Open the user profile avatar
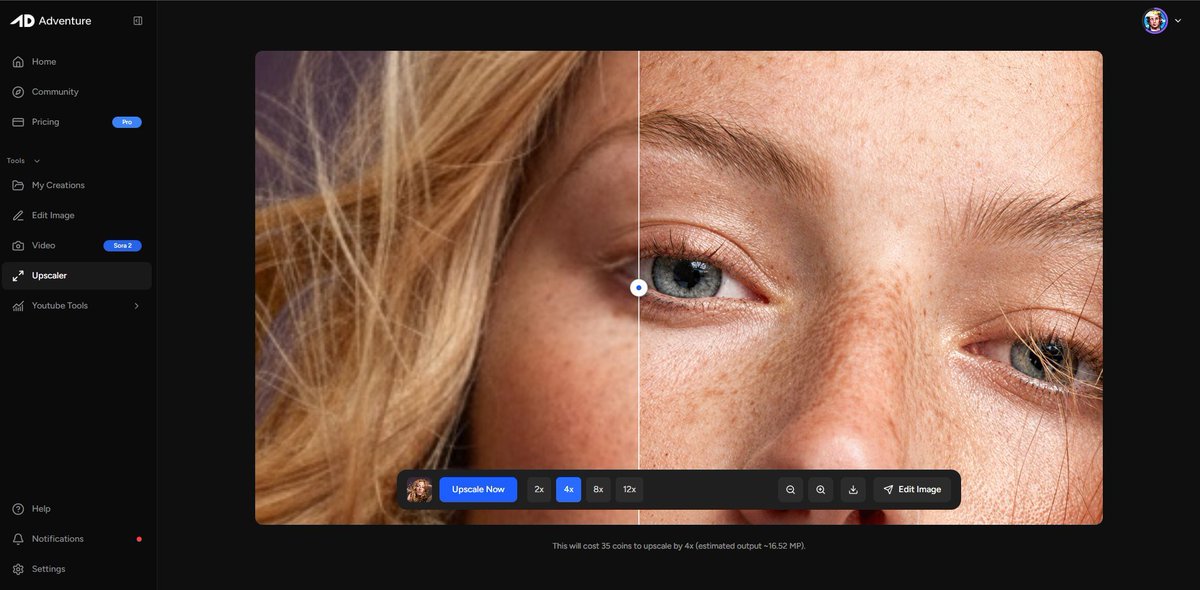This screenshot has height=590, width=1200. click(x=1155, y=21)
